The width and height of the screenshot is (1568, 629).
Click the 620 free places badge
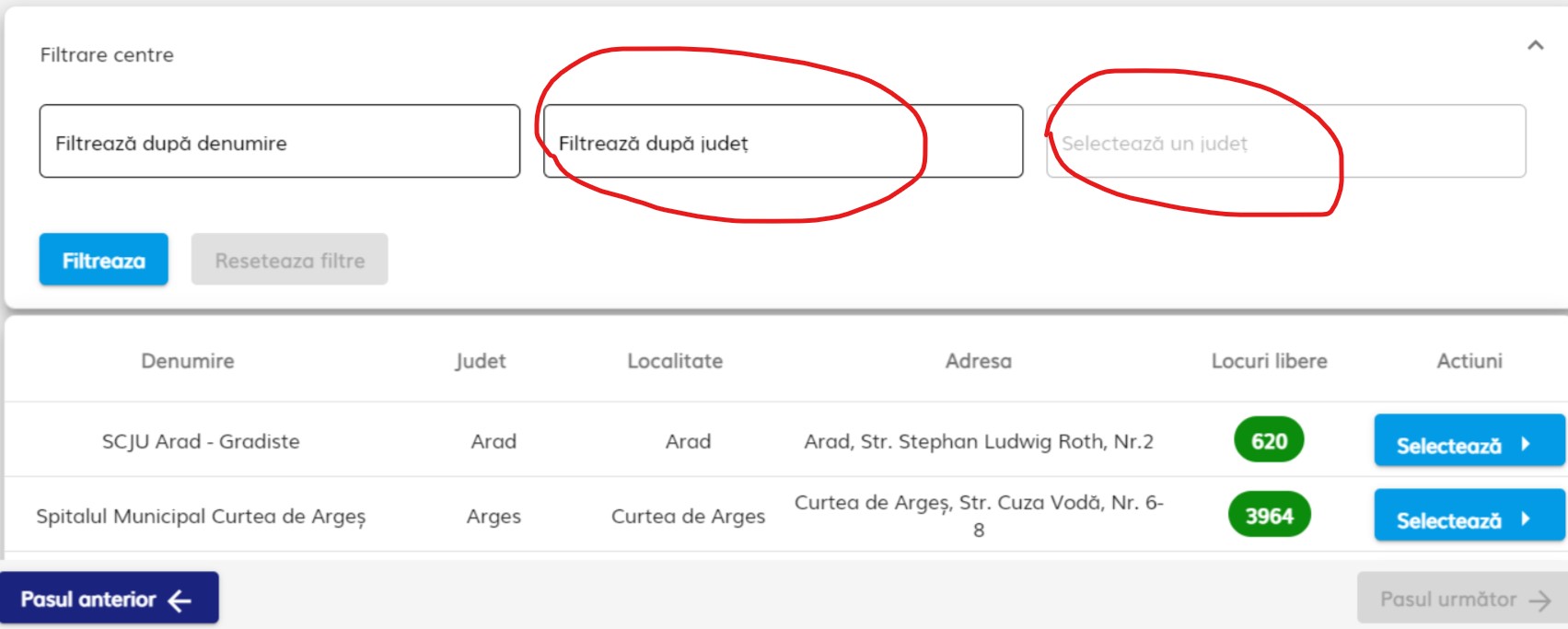[1269, 441]
